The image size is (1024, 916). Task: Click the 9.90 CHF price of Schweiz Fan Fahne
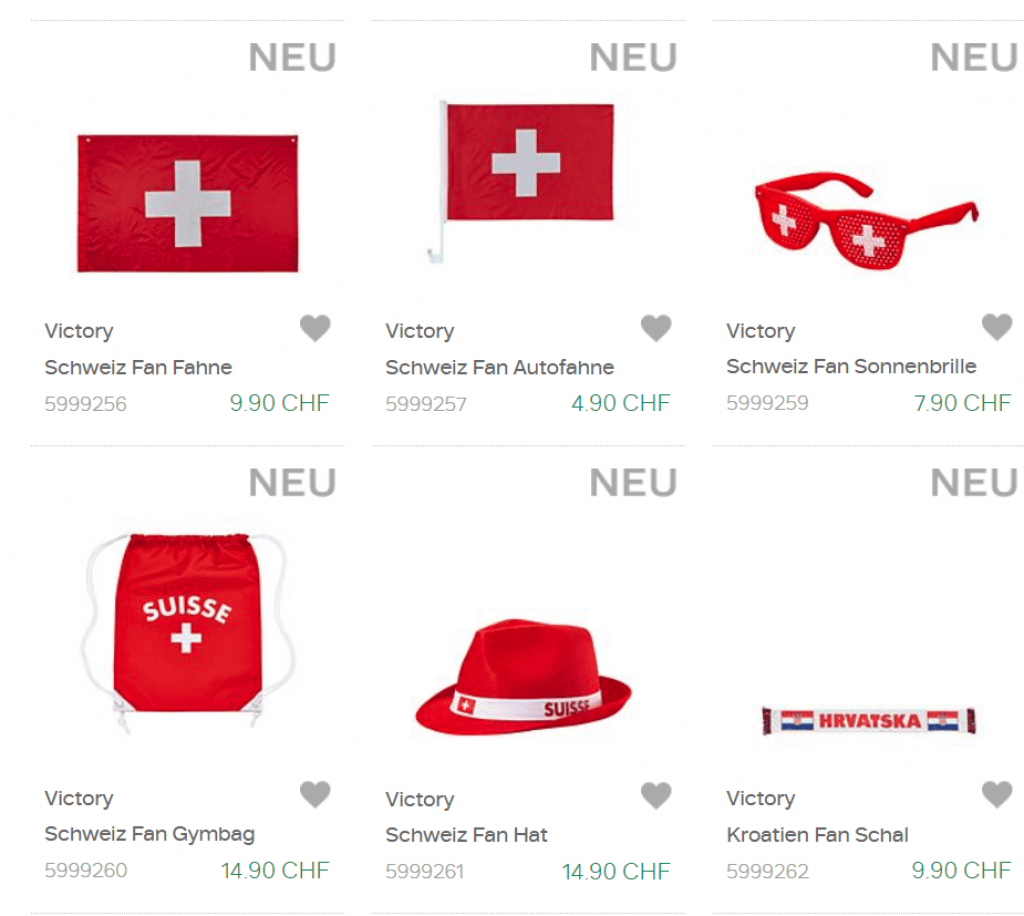click(x=279, y=404)
